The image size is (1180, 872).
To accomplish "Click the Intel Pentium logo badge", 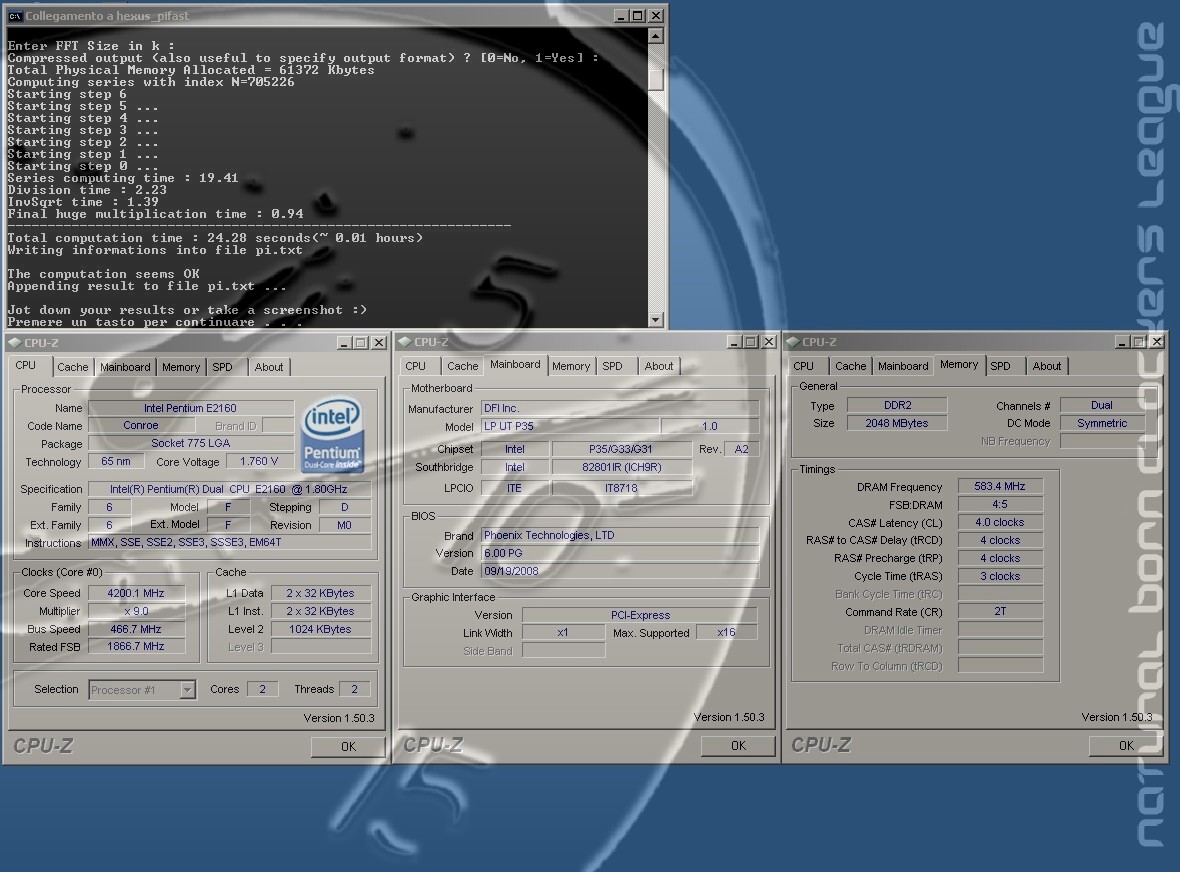I will point(333,436).
